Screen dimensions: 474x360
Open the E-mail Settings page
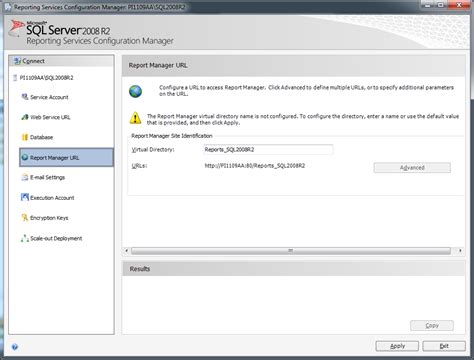[x=47, y=177]
